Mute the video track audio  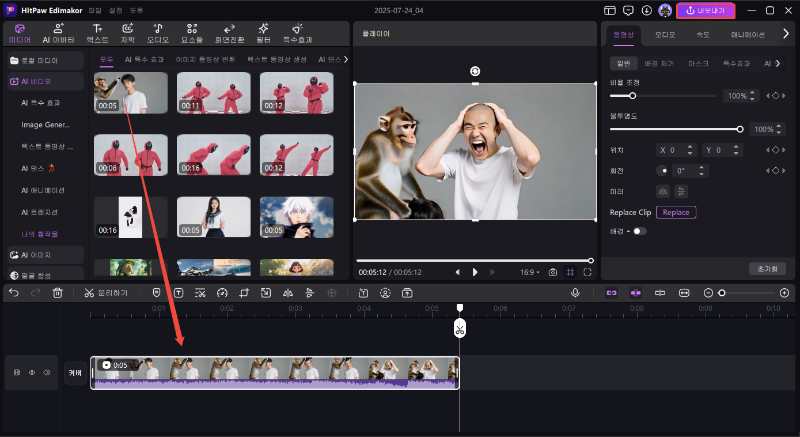click(47, 373)
